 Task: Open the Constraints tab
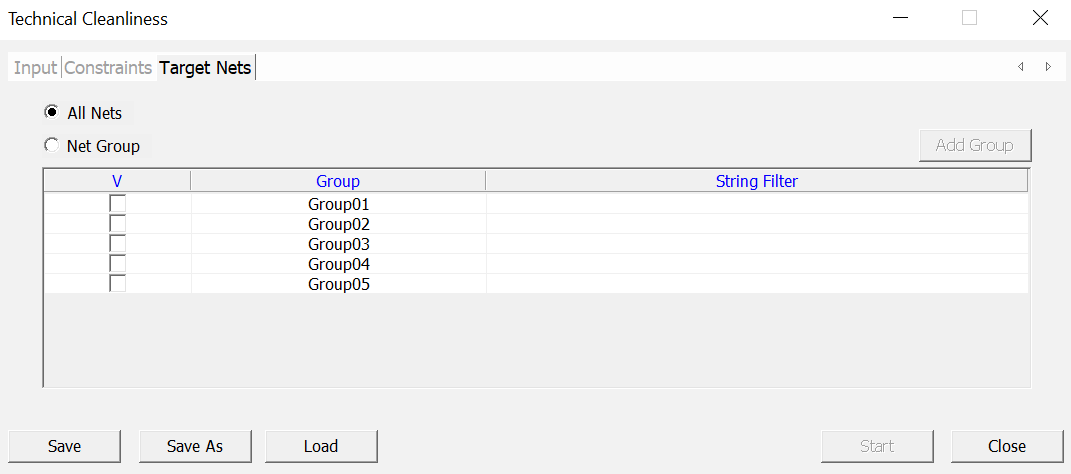pyautogui.click(x=108, y=68)
